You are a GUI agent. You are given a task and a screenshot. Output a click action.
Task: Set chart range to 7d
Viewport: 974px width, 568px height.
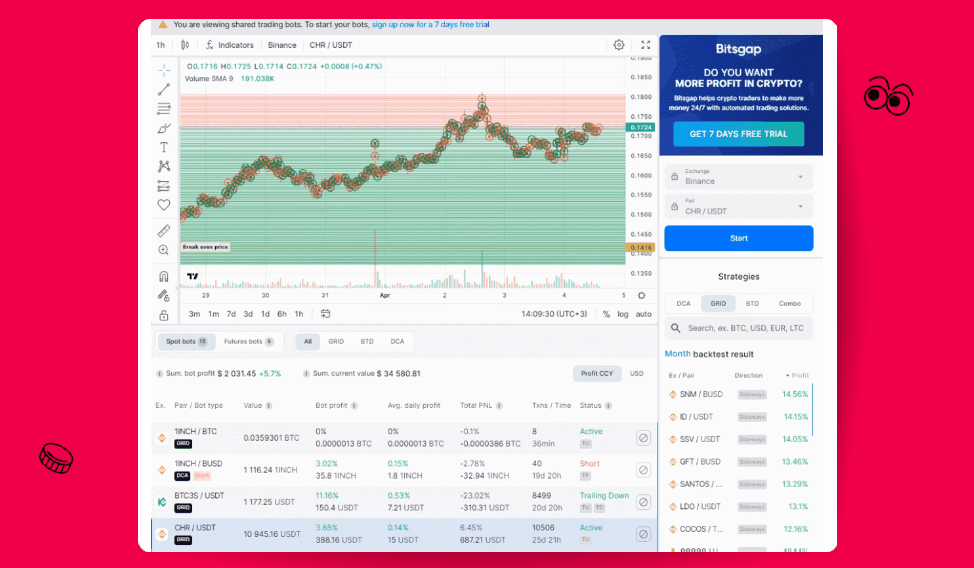[x=231, y=314]
